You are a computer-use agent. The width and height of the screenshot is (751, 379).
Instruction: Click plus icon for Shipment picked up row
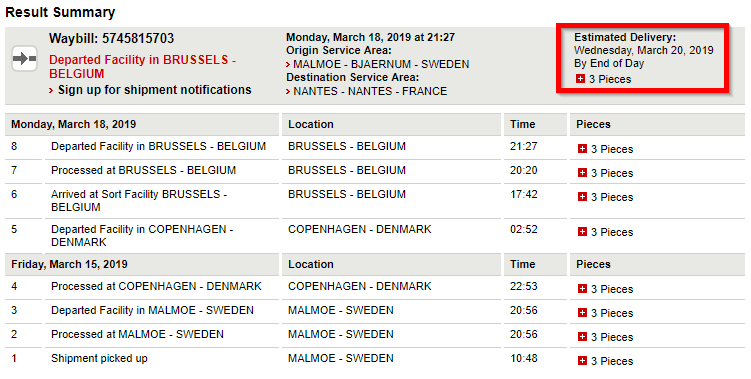pyautogui.click(x=582, y=361)
